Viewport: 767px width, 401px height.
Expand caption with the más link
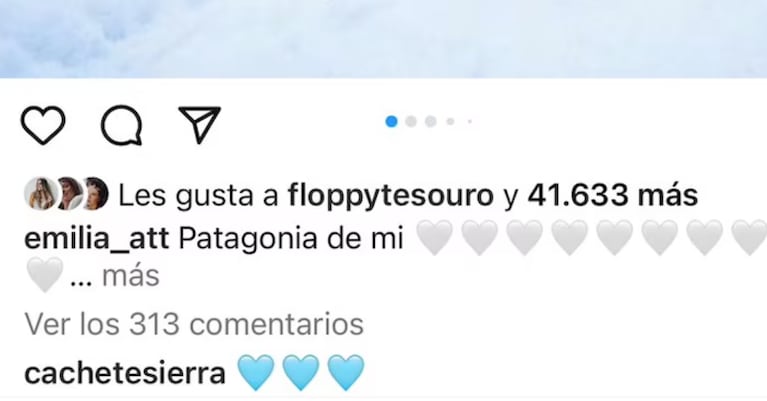[131, 276]
